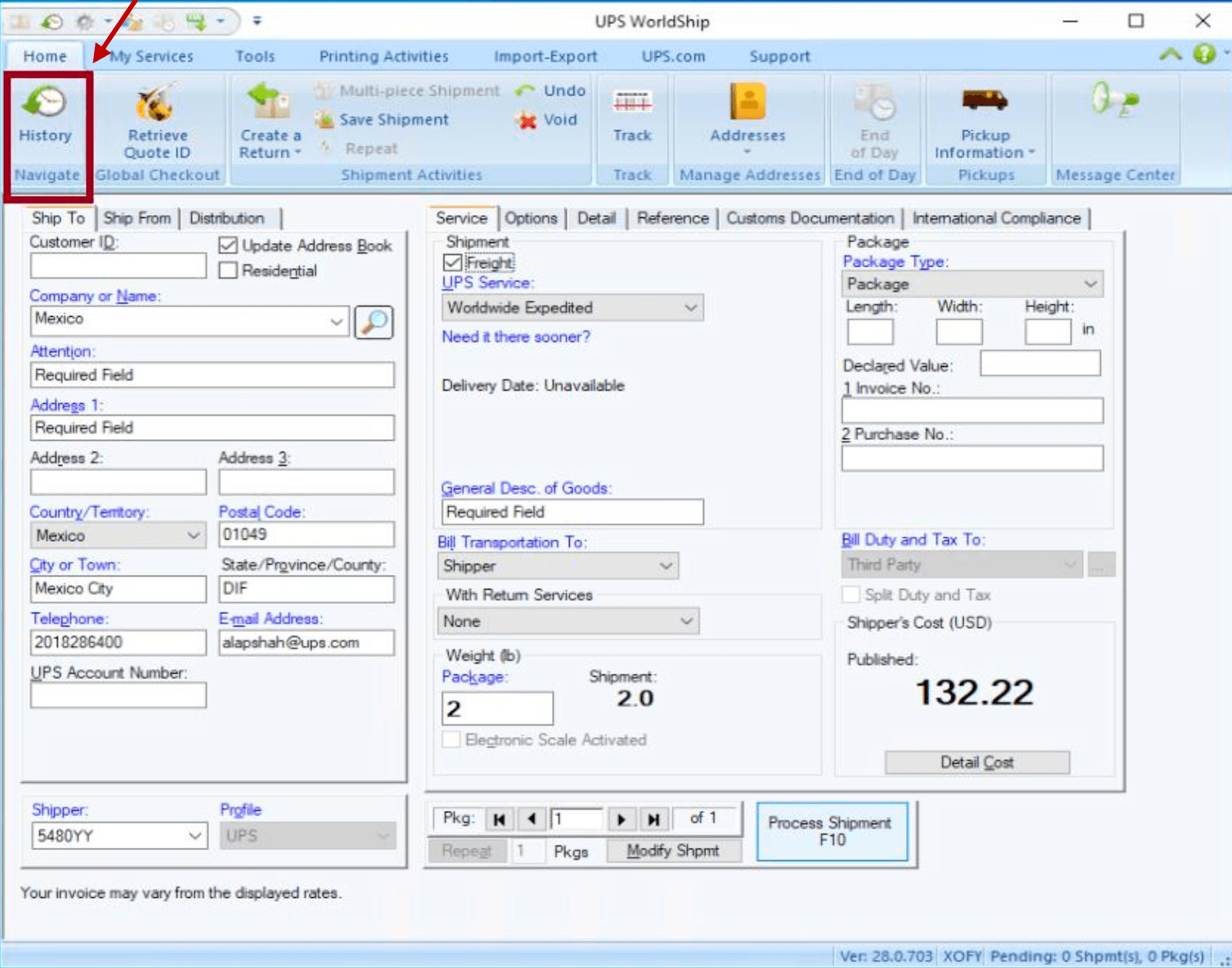Go to the next package
1232x968 pixels.
[621, 819]
